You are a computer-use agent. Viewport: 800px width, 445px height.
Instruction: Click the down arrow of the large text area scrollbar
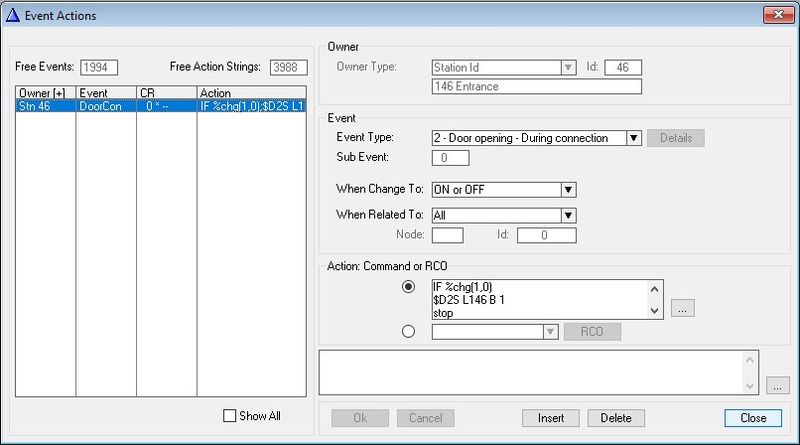pos(750,386)
